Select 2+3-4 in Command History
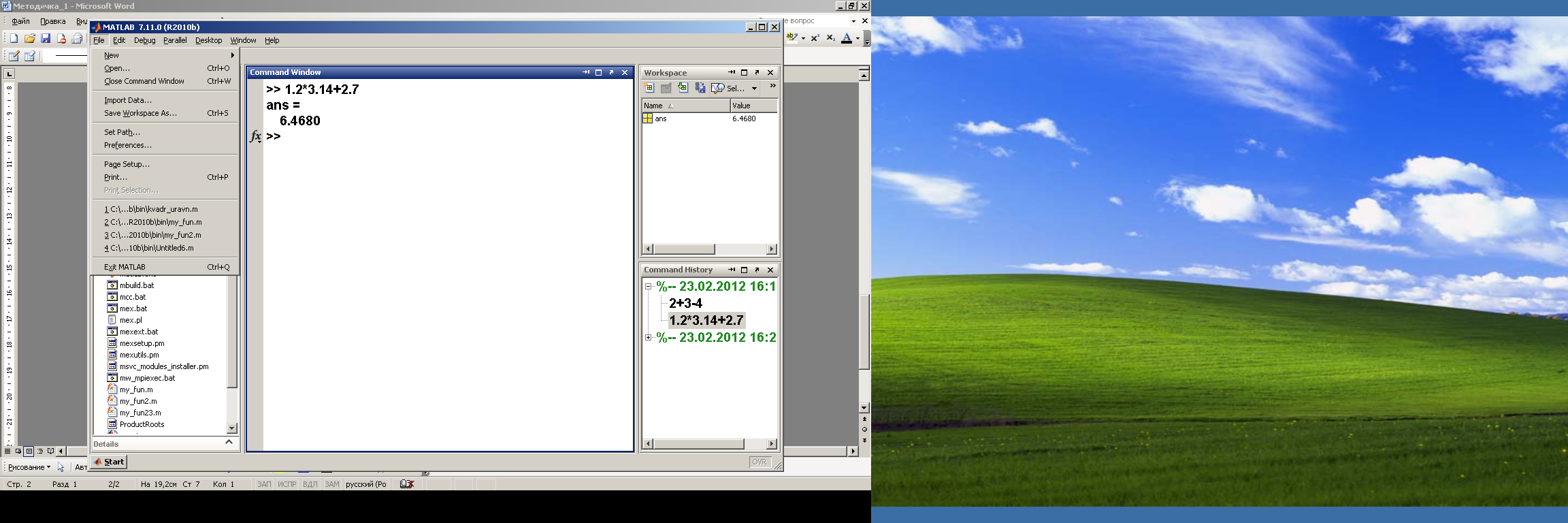The width and height of the screenshot is (1568, 523). (685, 303)
